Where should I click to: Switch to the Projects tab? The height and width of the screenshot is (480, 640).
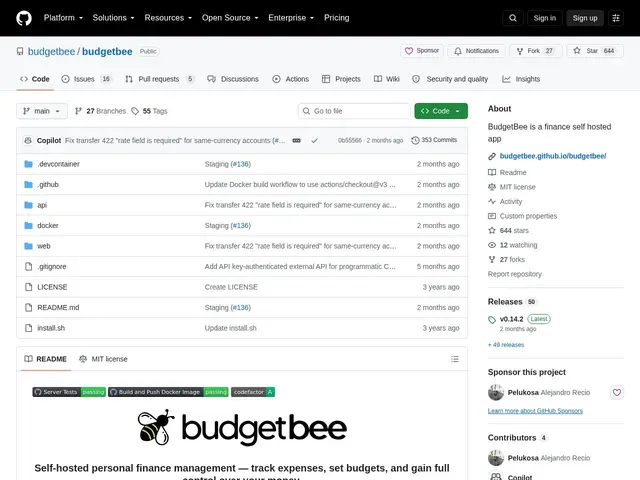[341, 79]
